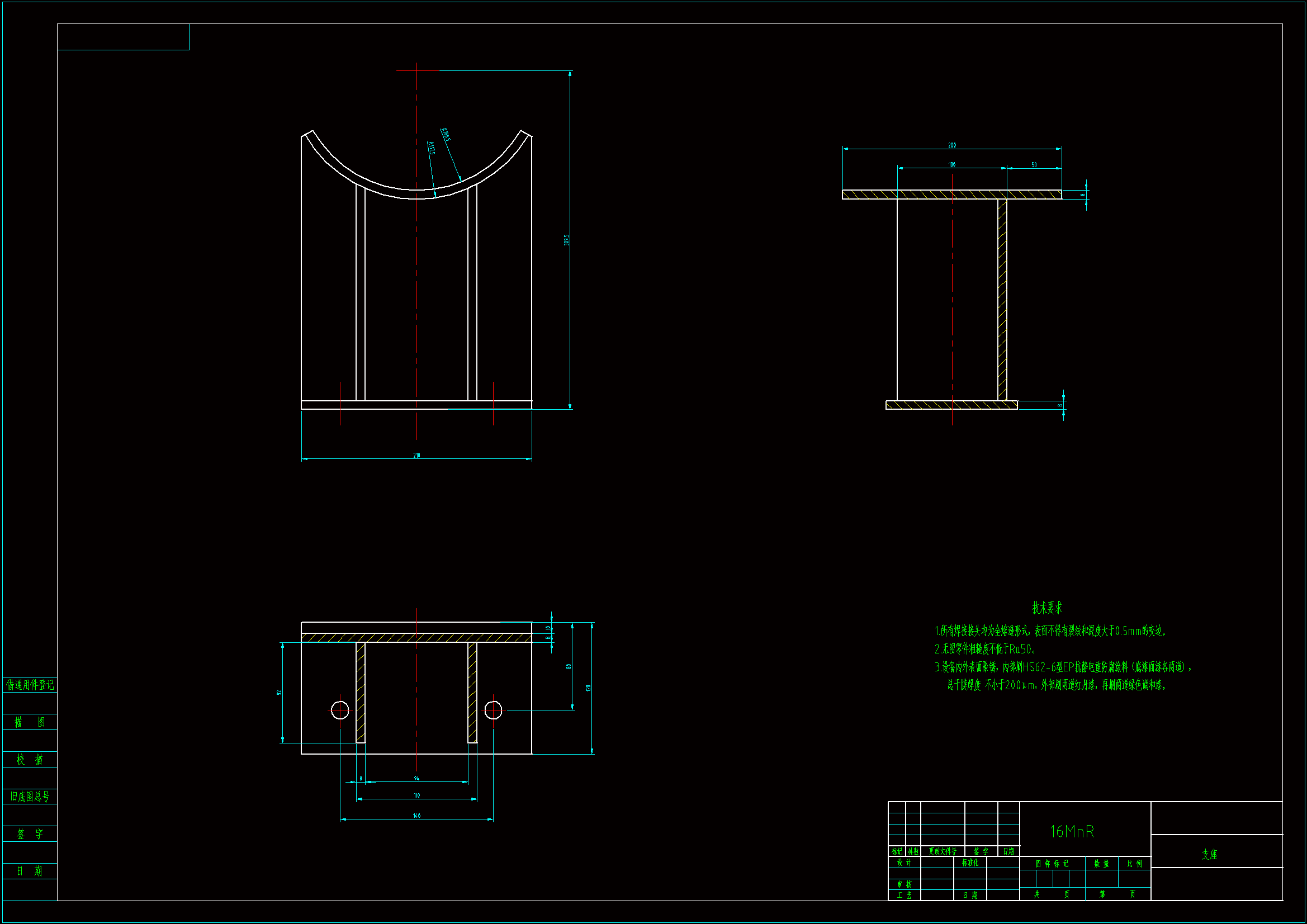Click the 92 vertical dimension text
The width and height of the screenshot is (1307, 924).
point(279,692)
